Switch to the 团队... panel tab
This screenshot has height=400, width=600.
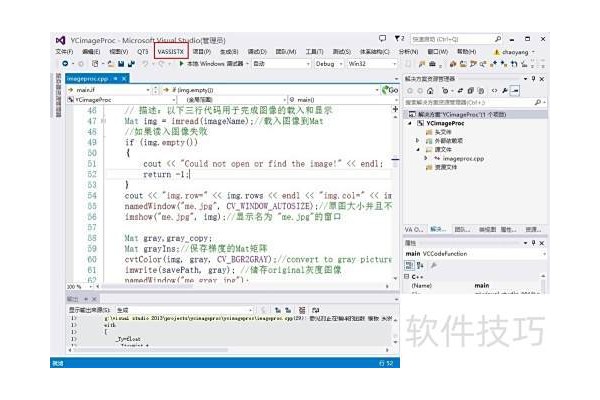[462, 229]
